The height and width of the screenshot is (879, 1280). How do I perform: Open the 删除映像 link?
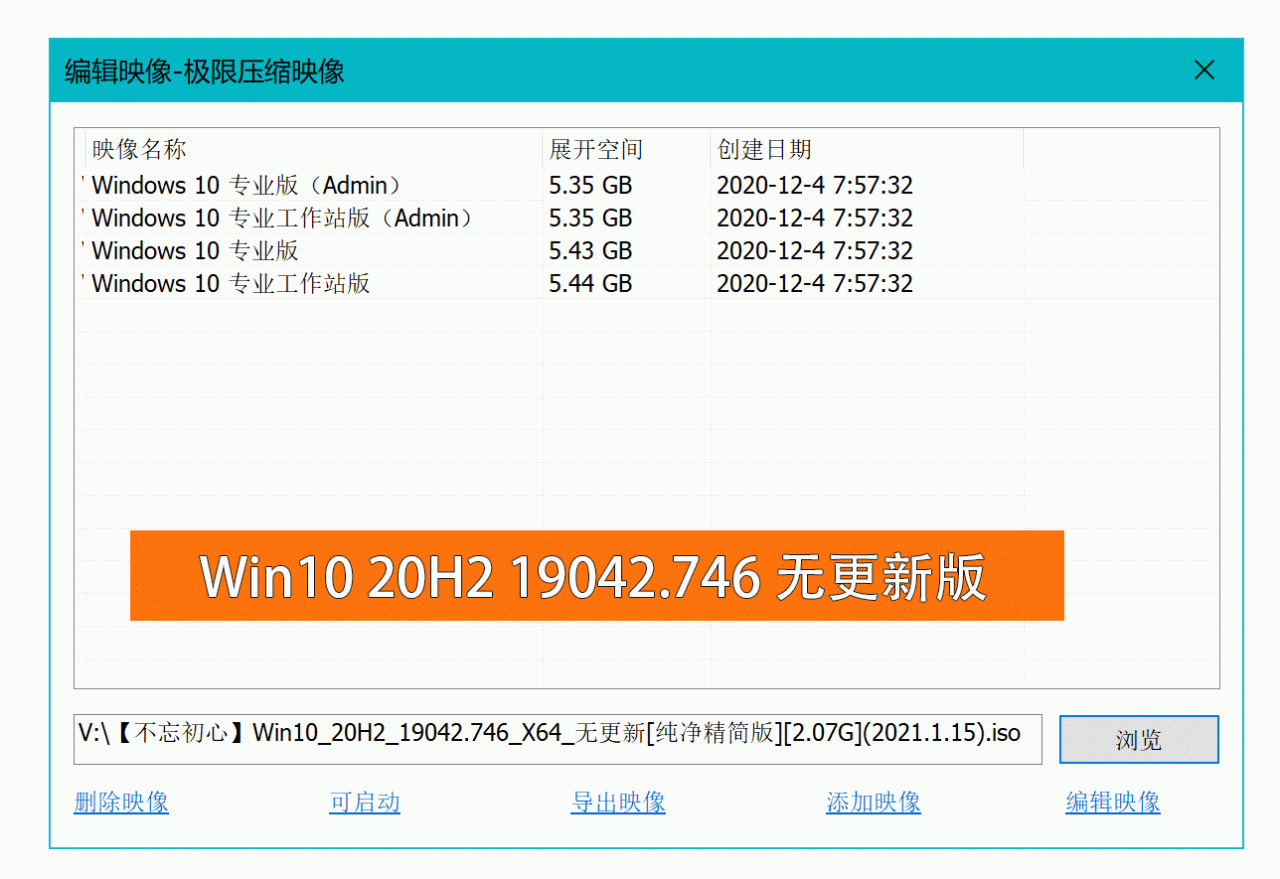point(121,802)
